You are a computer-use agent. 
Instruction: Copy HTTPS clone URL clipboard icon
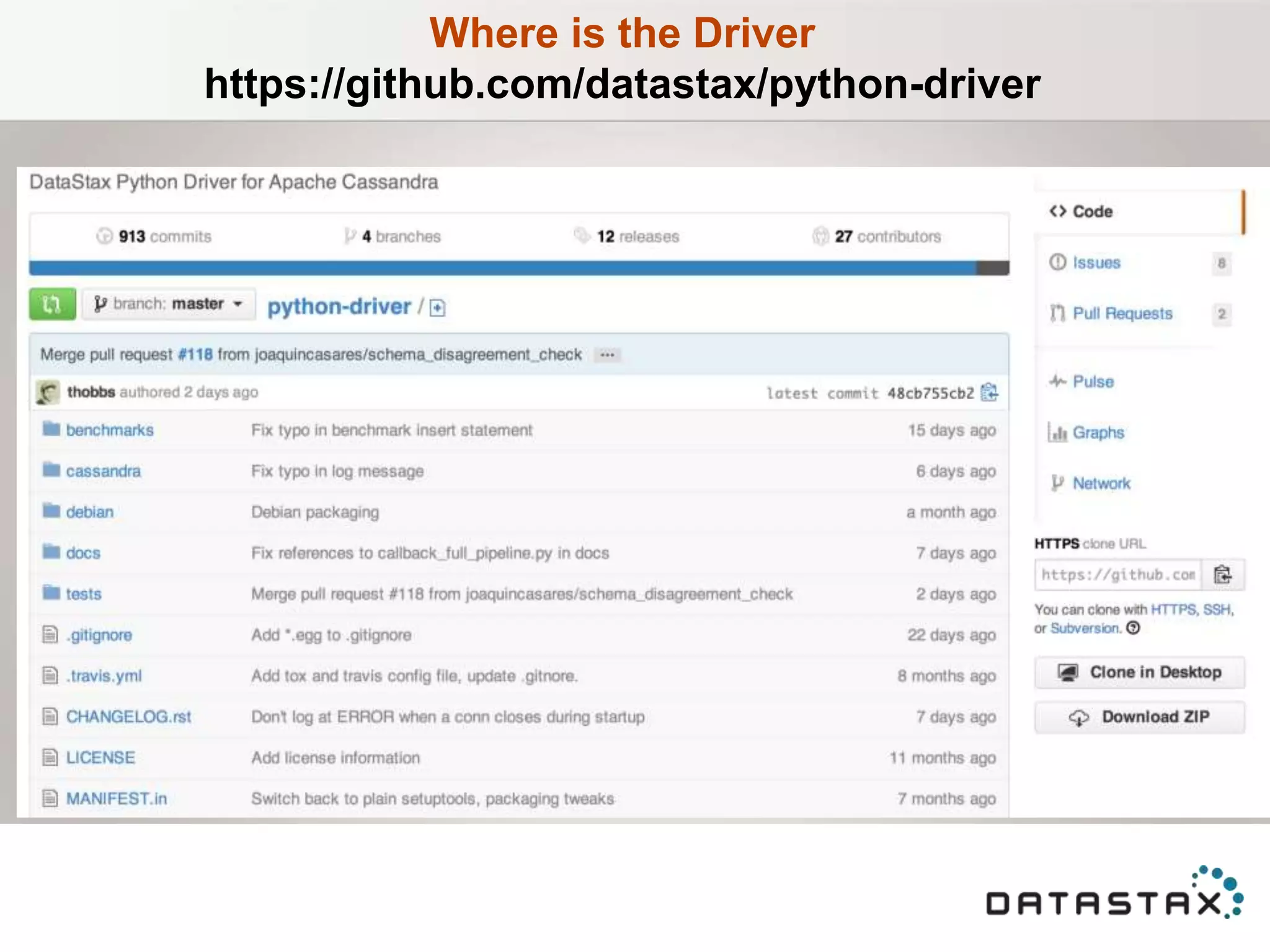1222,575
